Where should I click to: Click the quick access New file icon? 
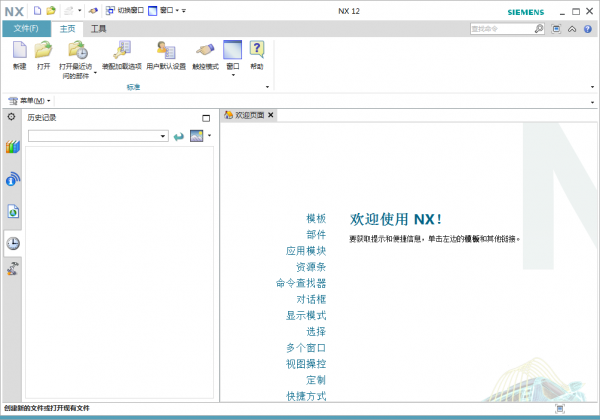pyautogui.click(x=37, y=11)
